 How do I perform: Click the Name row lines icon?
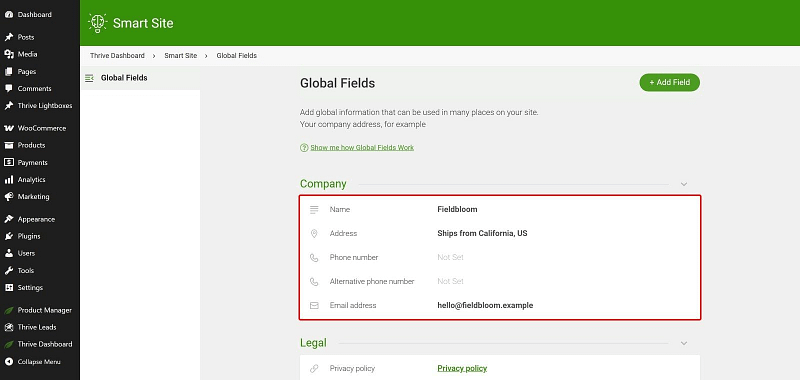314,210
